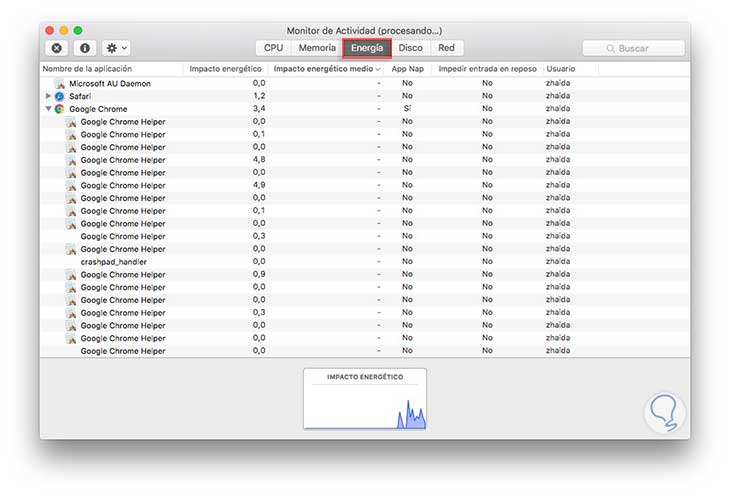730x496 pixels.
Task: Expand the Safari disclosure triangle
Action: tap(48, 96)
